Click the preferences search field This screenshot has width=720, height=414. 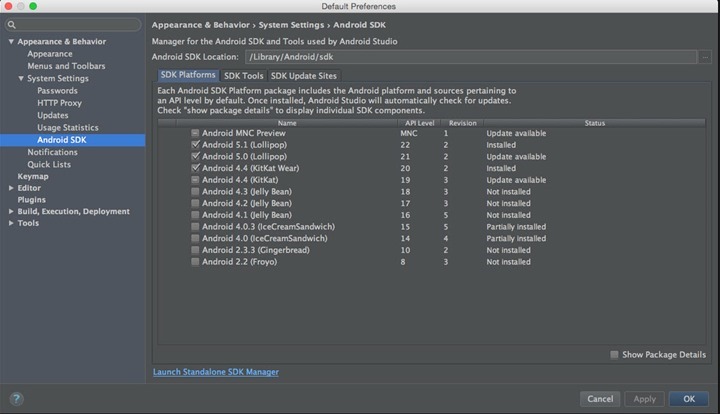(73, 25)
